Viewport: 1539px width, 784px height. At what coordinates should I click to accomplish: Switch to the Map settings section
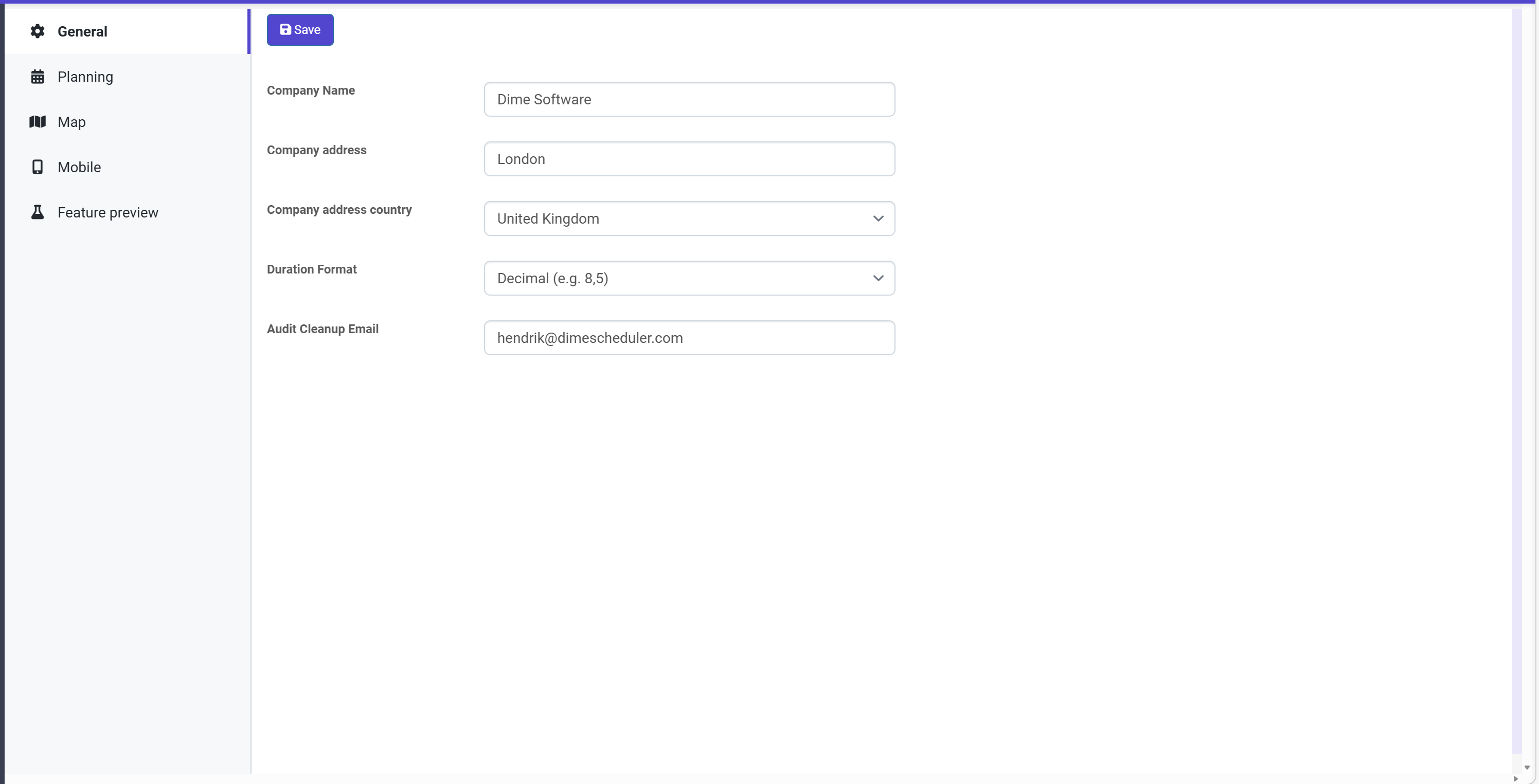[x=71, y=122]
